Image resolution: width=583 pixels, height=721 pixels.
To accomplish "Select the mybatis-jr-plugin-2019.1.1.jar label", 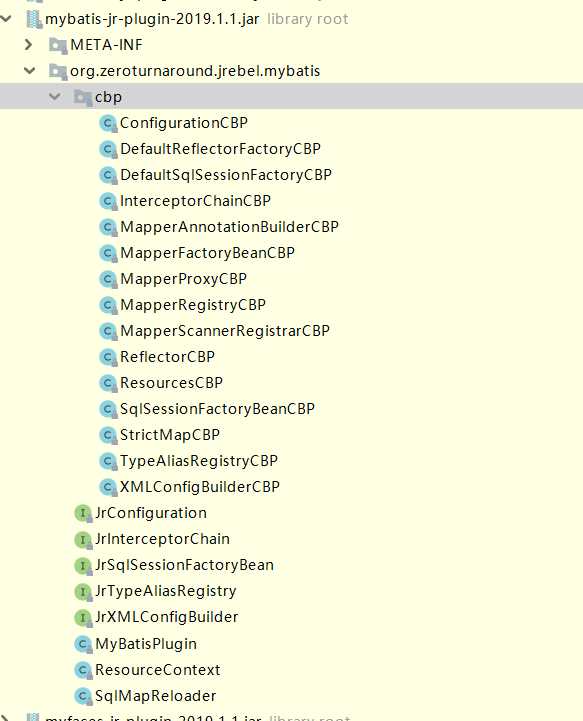I will [152, 19].
